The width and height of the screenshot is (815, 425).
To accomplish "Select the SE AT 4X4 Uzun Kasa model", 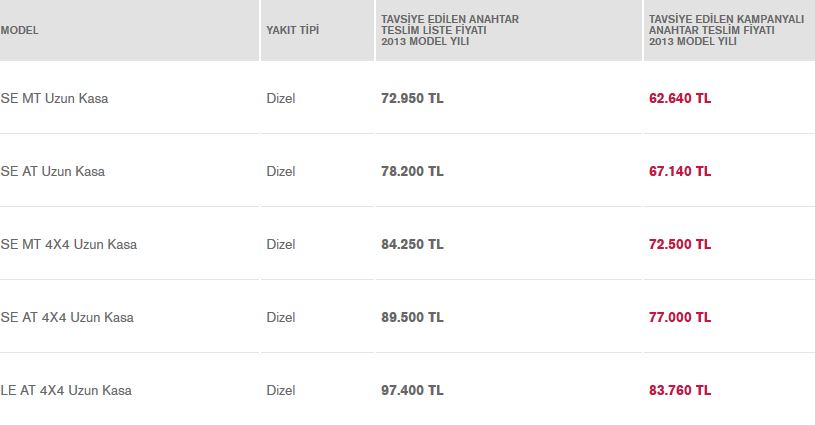I will point(67,317).
